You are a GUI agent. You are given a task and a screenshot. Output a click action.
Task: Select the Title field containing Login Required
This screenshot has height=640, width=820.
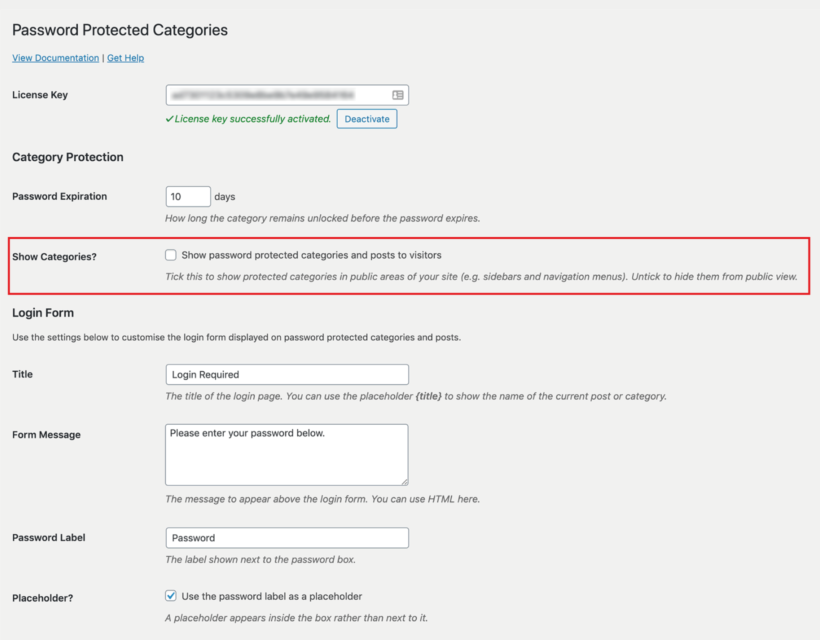click(287, 374)
